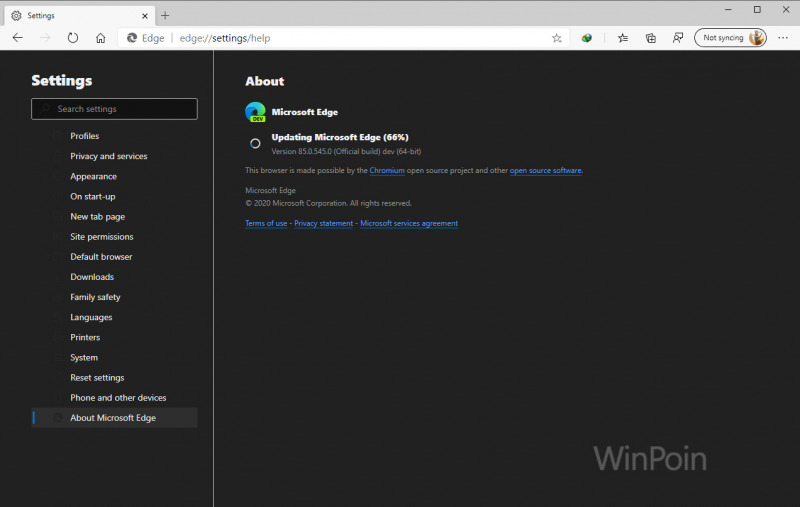Select About Microsoft Edge in sidebar
The height and width of the screenshot is (507, 800).
pos(114,418)
